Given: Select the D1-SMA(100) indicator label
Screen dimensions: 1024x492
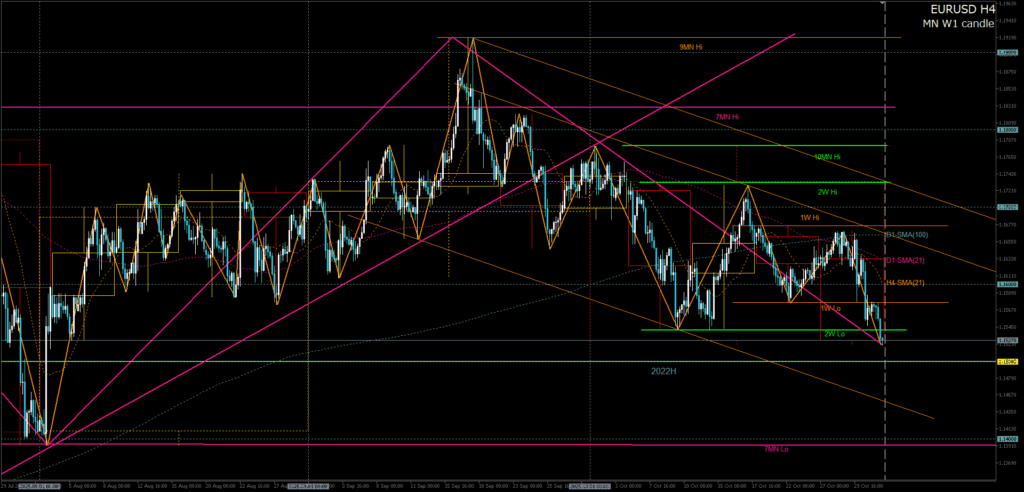Looking at the screenshot, I should (x=908, y=234).
